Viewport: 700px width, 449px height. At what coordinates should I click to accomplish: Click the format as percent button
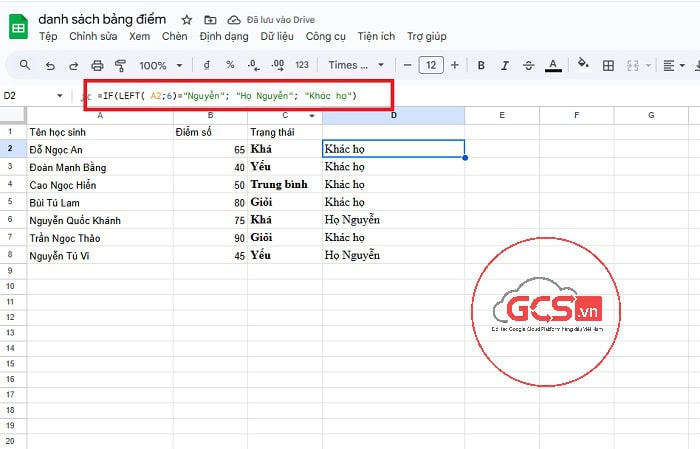229,66
